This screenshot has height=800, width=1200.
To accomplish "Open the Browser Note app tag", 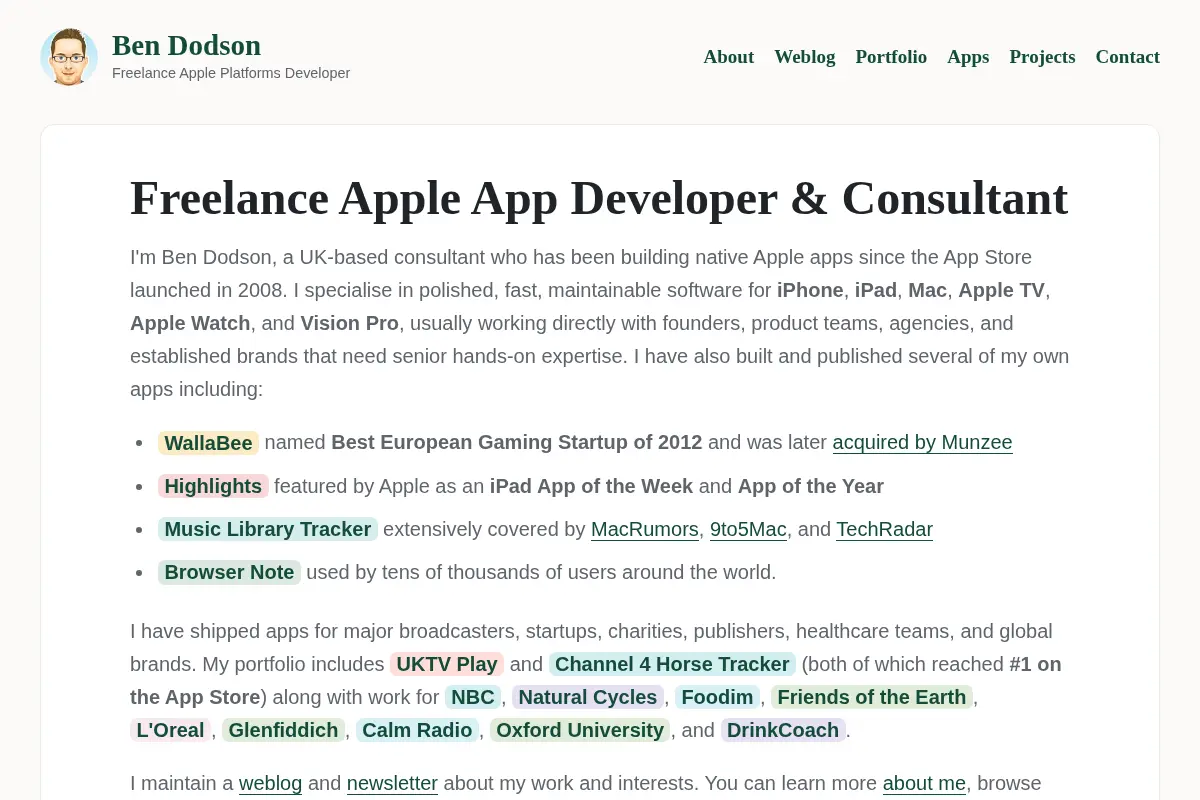I will coord(229,572).
